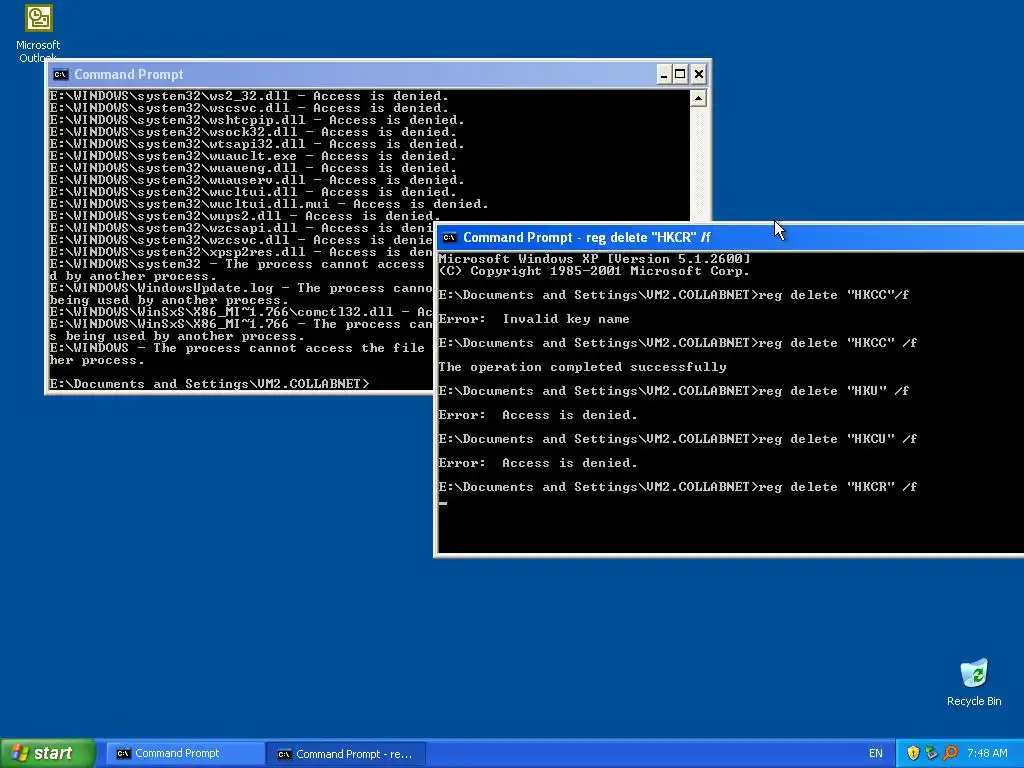The width and height of the screenshot is (1024, 768).
Task: Click 'The operation completed successfully' line
Action: pyautogui.click(x=583, y=367)
